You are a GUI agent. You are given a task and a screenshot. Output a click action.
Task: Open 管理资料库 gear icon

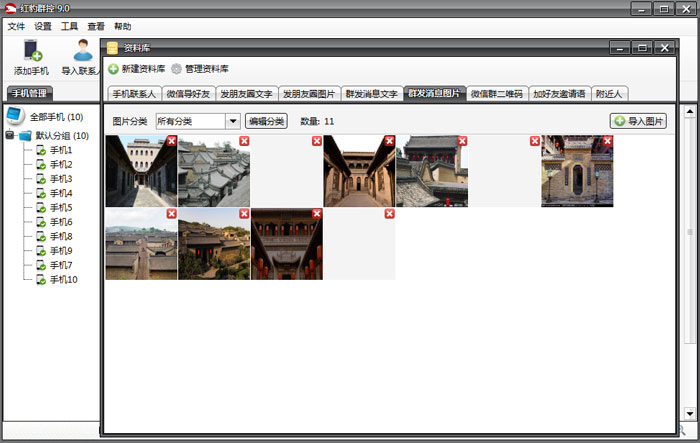177,69
